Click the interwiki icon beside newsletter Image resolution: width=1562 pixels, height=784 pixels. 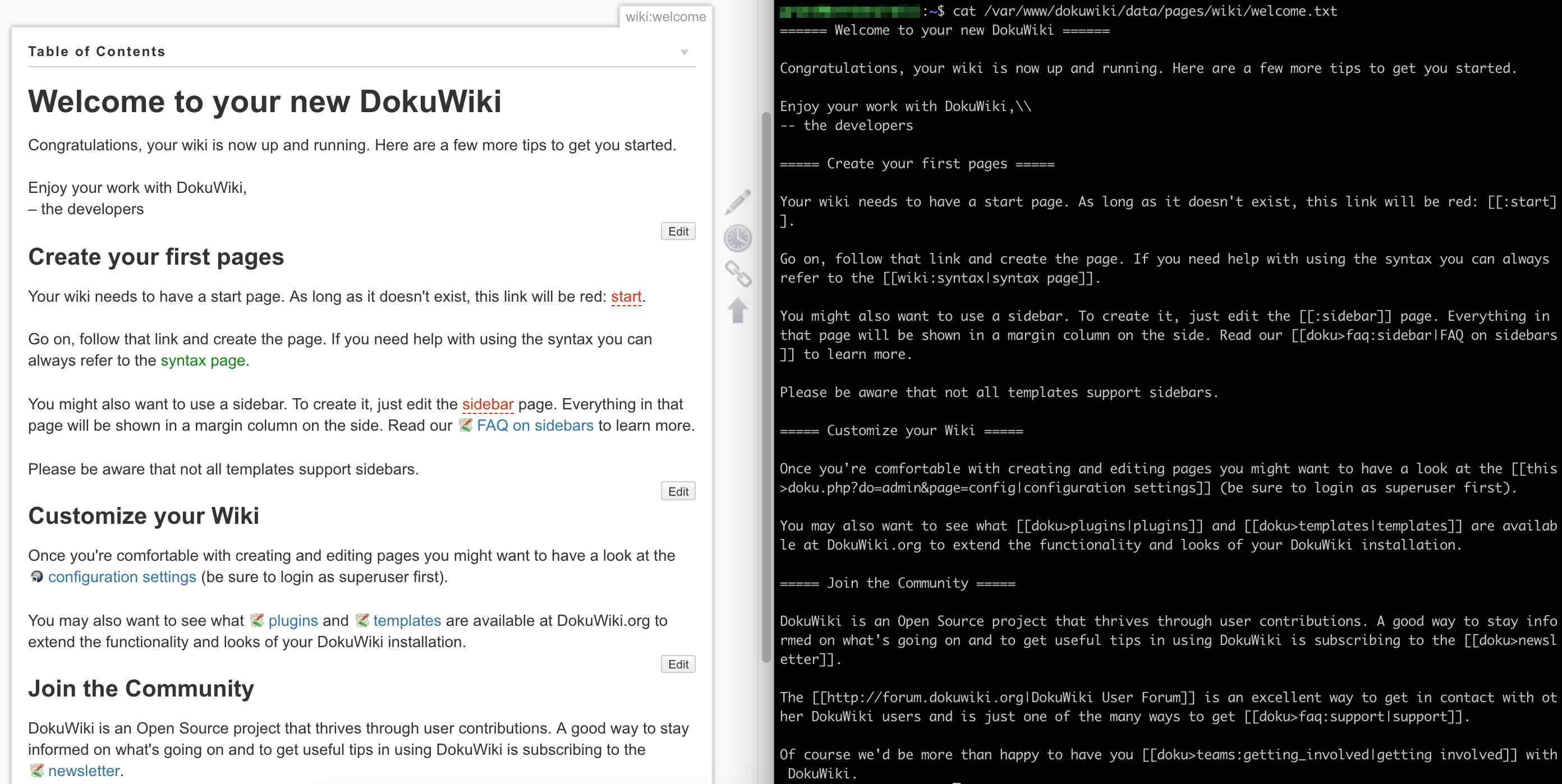(x=36, y=771)
